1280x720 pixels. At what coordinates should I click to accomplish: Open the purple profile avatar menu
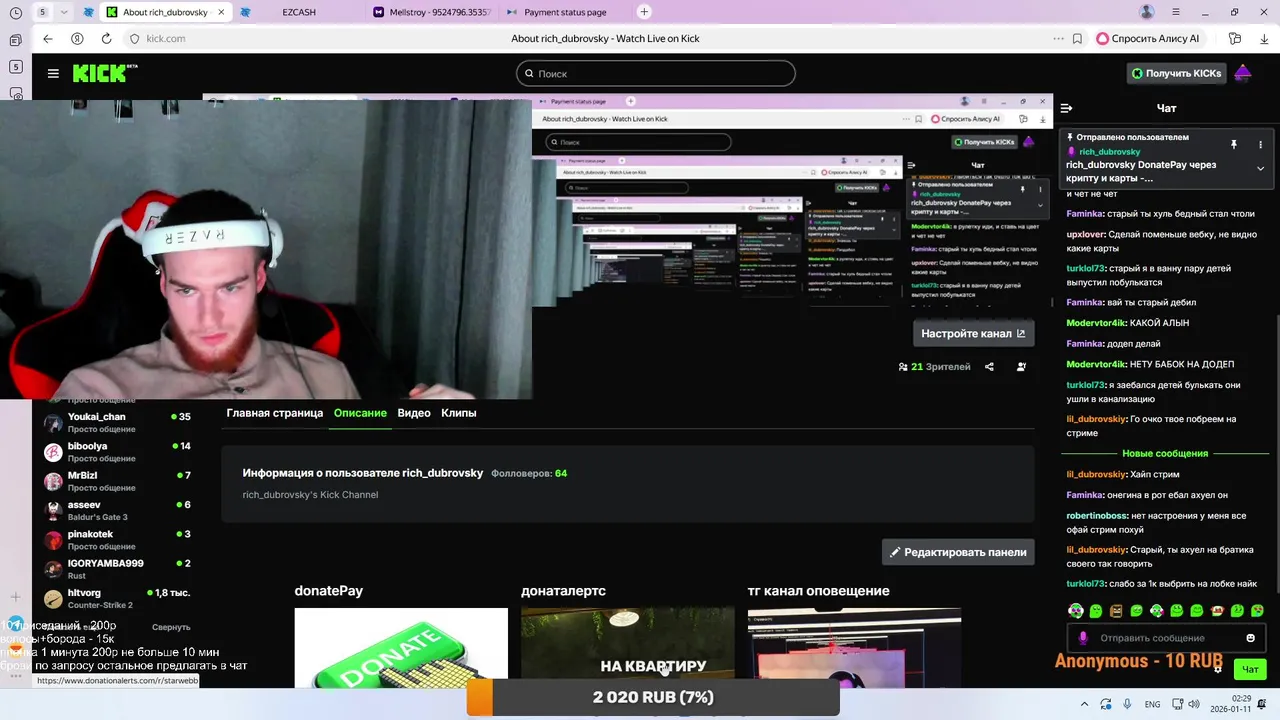tap(1243, 73)
